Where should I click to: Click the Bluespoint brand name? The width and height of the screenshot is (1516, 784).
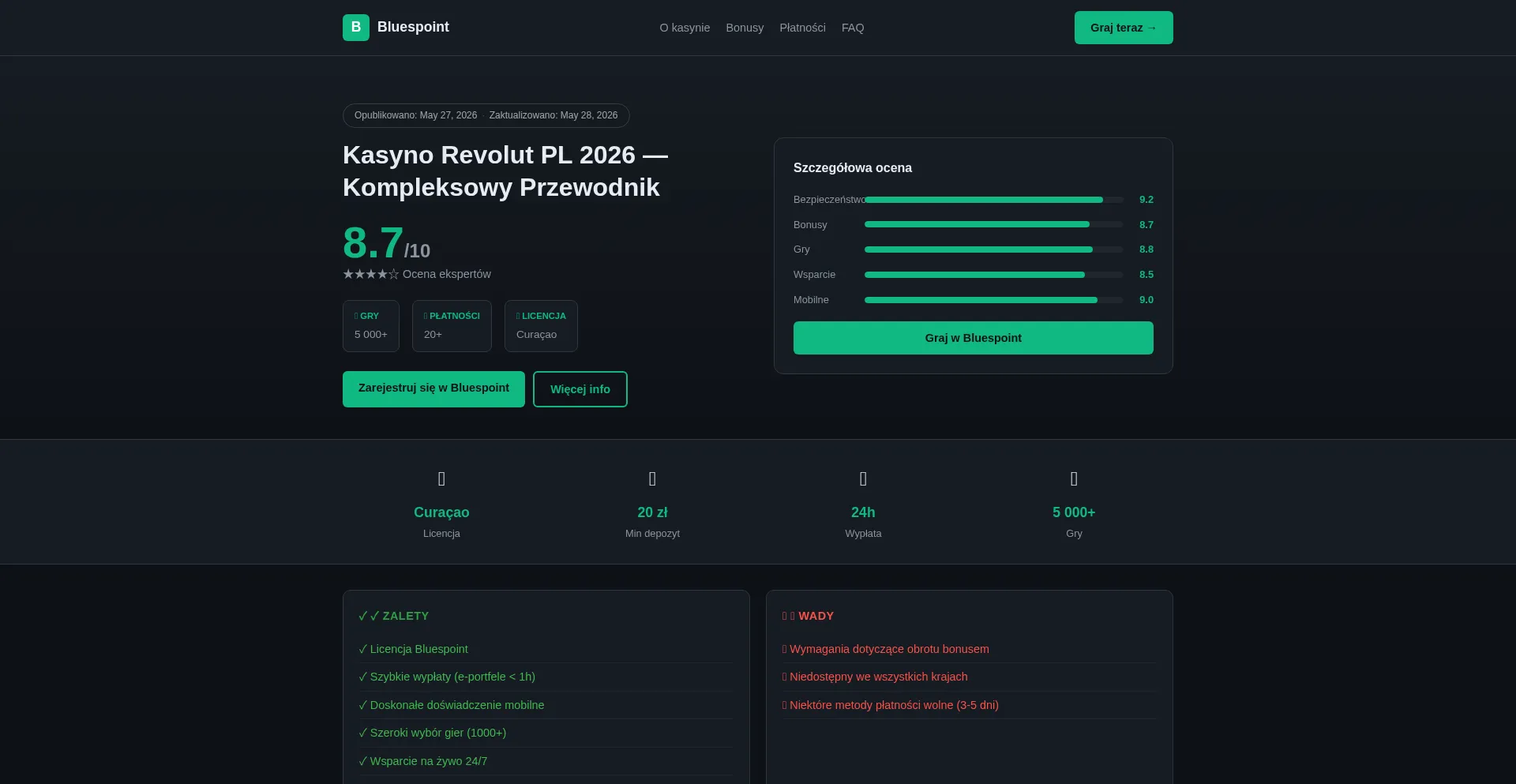point(413,27)
